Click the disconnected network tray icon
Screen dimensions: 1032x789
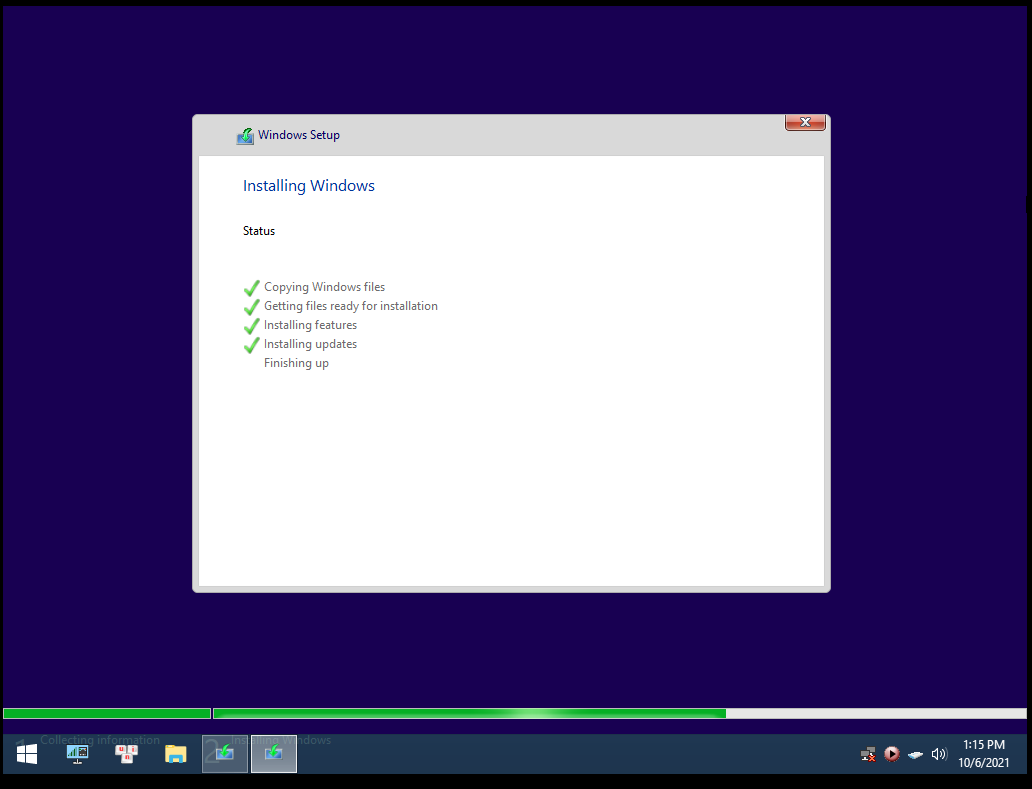pos(868,754)
